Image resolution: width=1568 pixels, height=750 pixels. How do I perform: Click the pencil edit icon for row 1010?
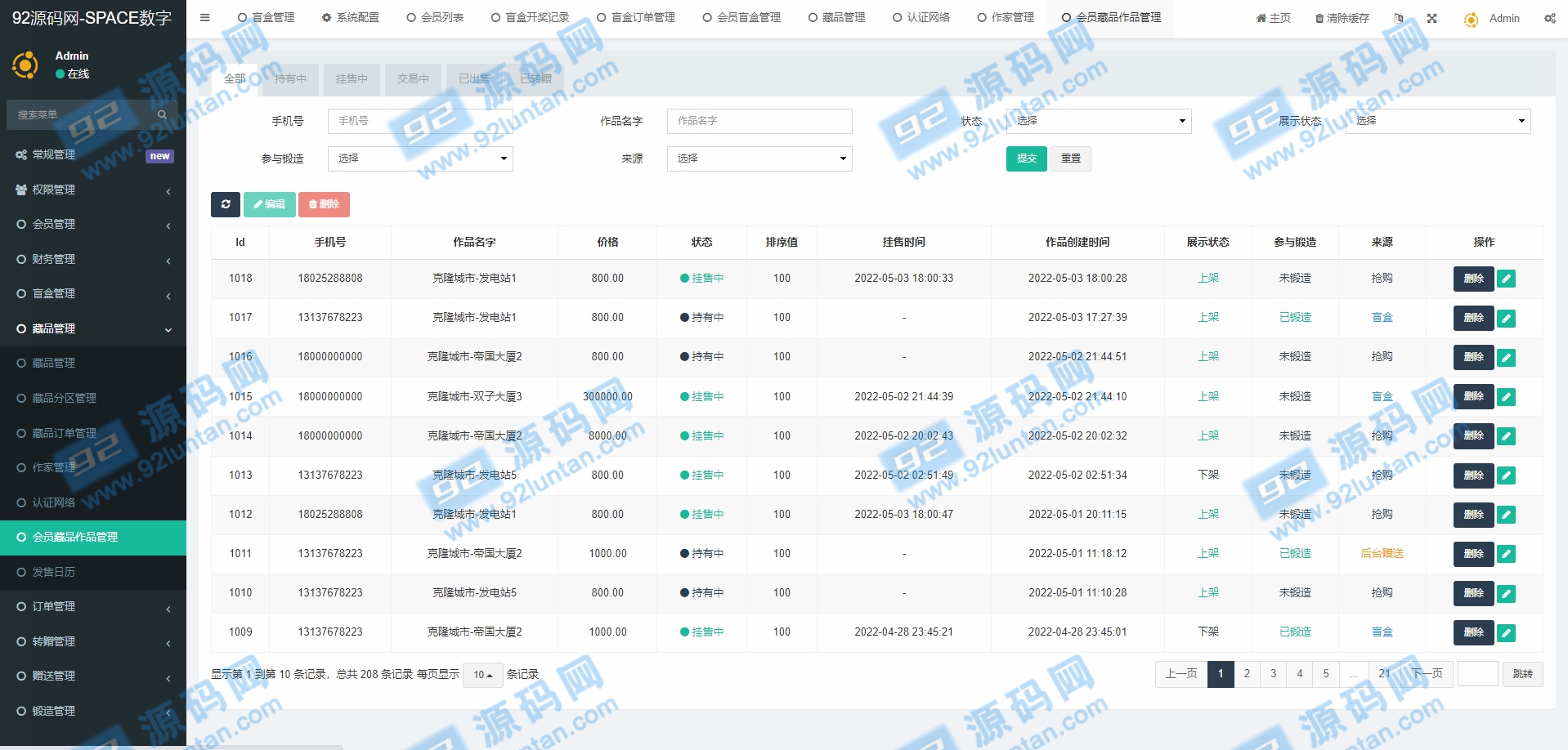(x=1506, y=592)
